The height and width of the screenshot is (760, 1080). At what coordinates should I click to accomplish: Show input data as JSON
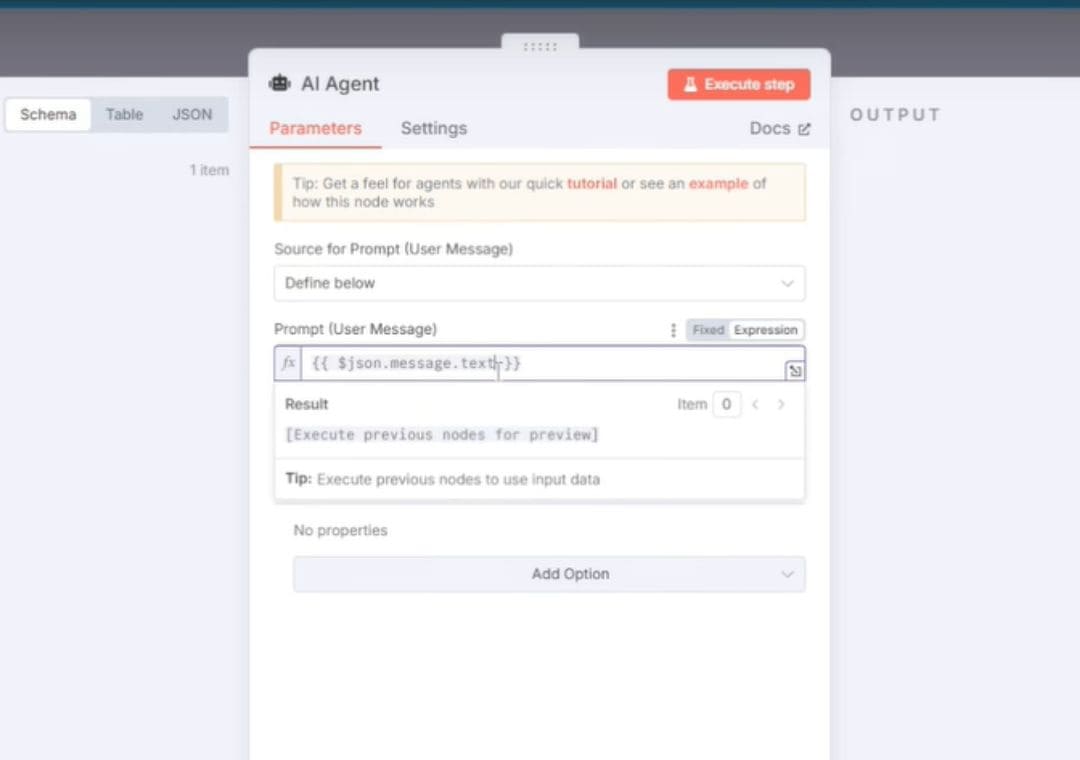coord(192,115)
